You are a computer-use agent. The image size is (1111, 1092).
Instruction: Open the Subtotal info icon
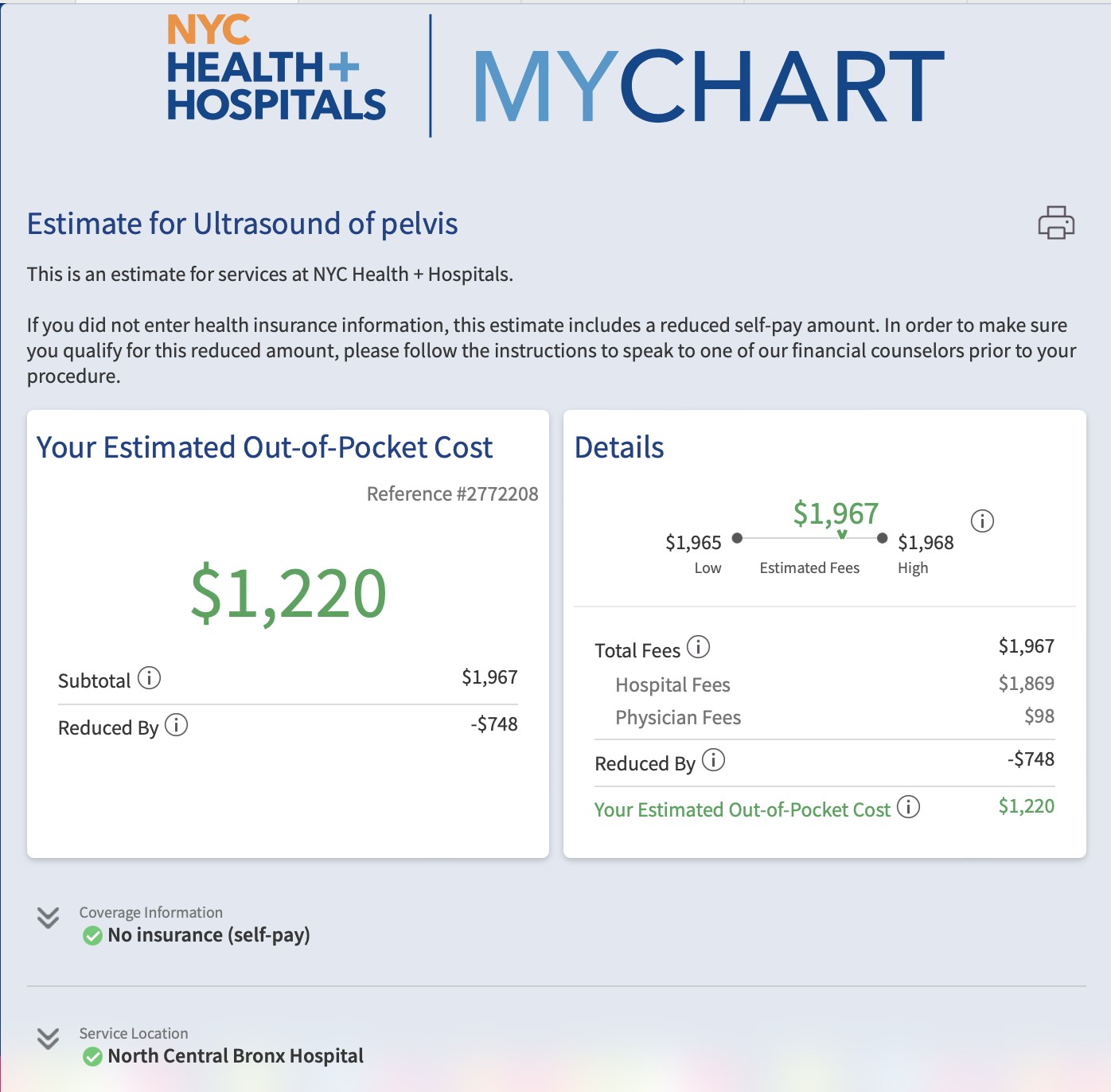coord(149,678)
